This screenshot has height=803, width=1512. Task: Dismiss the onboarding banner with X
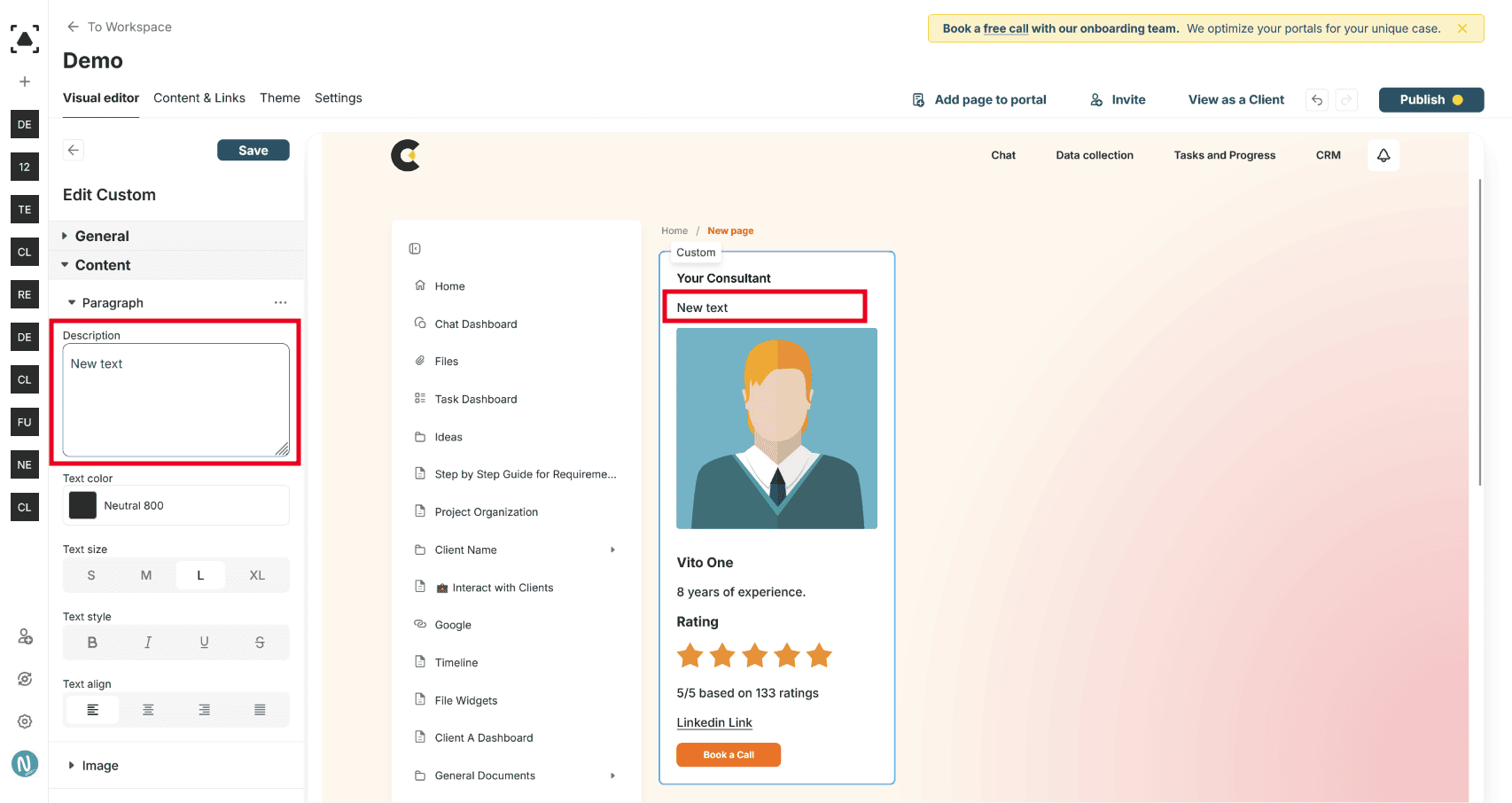pos(1462,28)
